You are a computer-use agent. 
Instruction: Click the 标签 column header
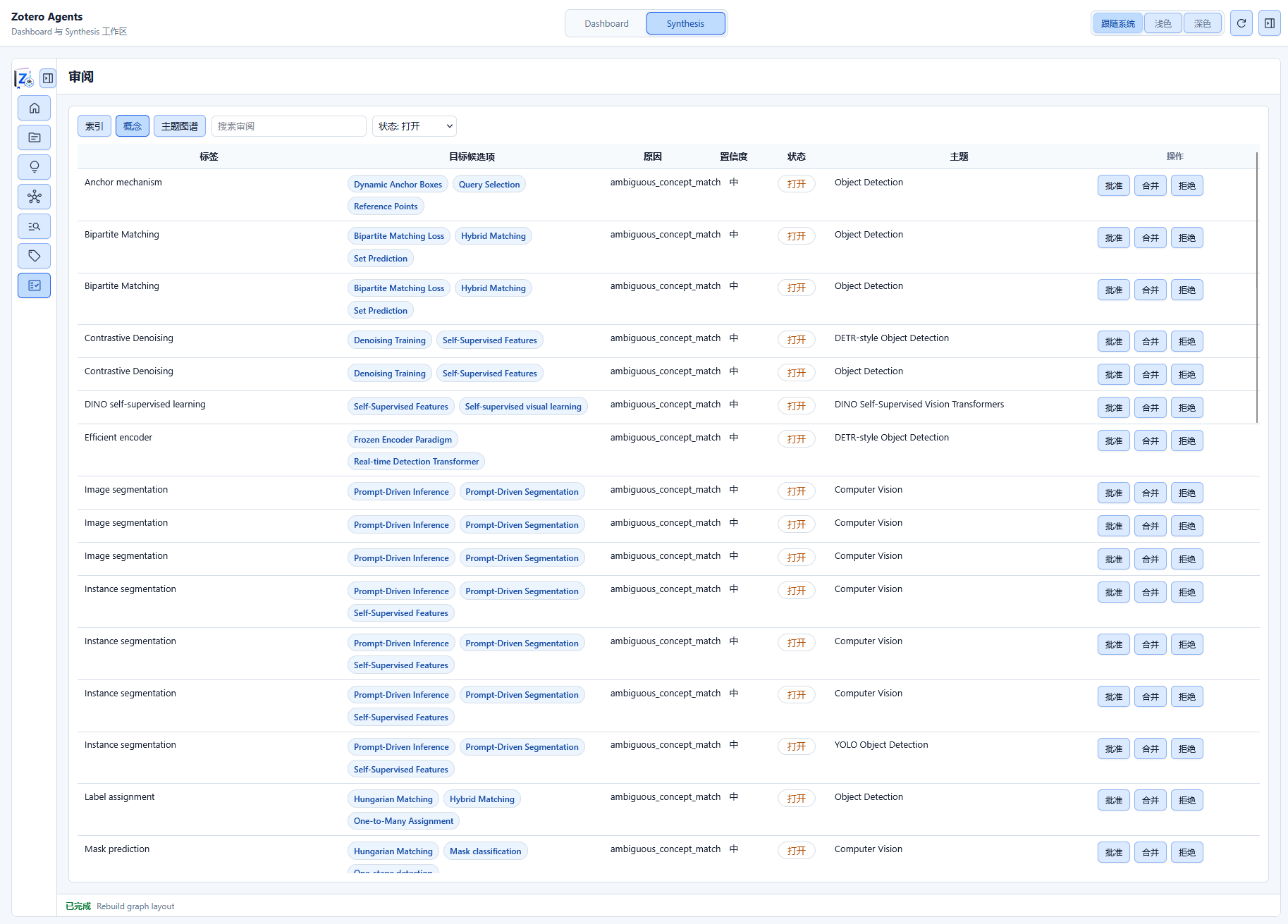tap(209, 156)
